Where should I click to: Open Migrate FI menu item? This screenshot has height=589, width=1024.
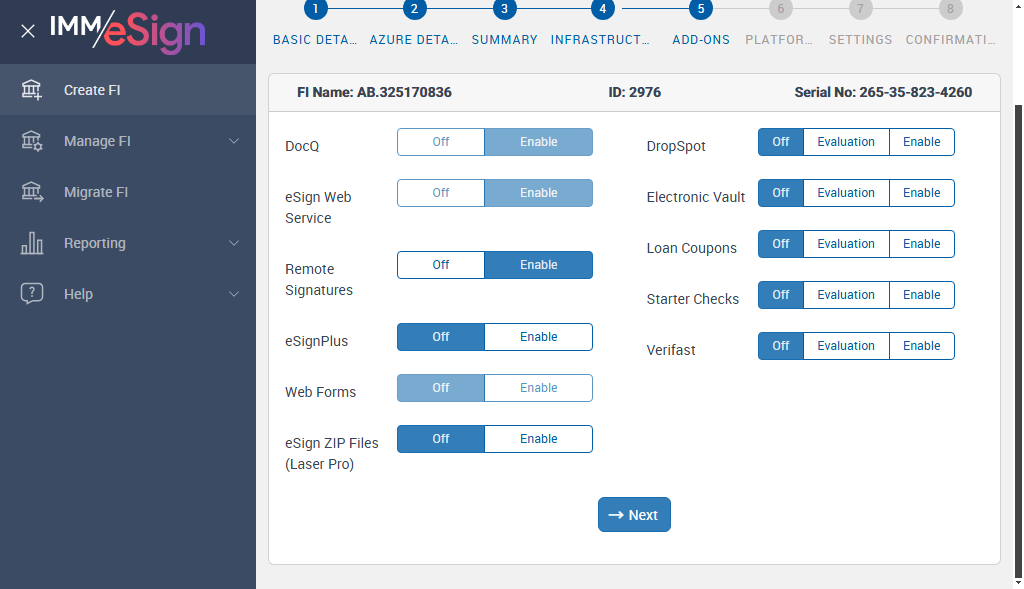[128, 191]
